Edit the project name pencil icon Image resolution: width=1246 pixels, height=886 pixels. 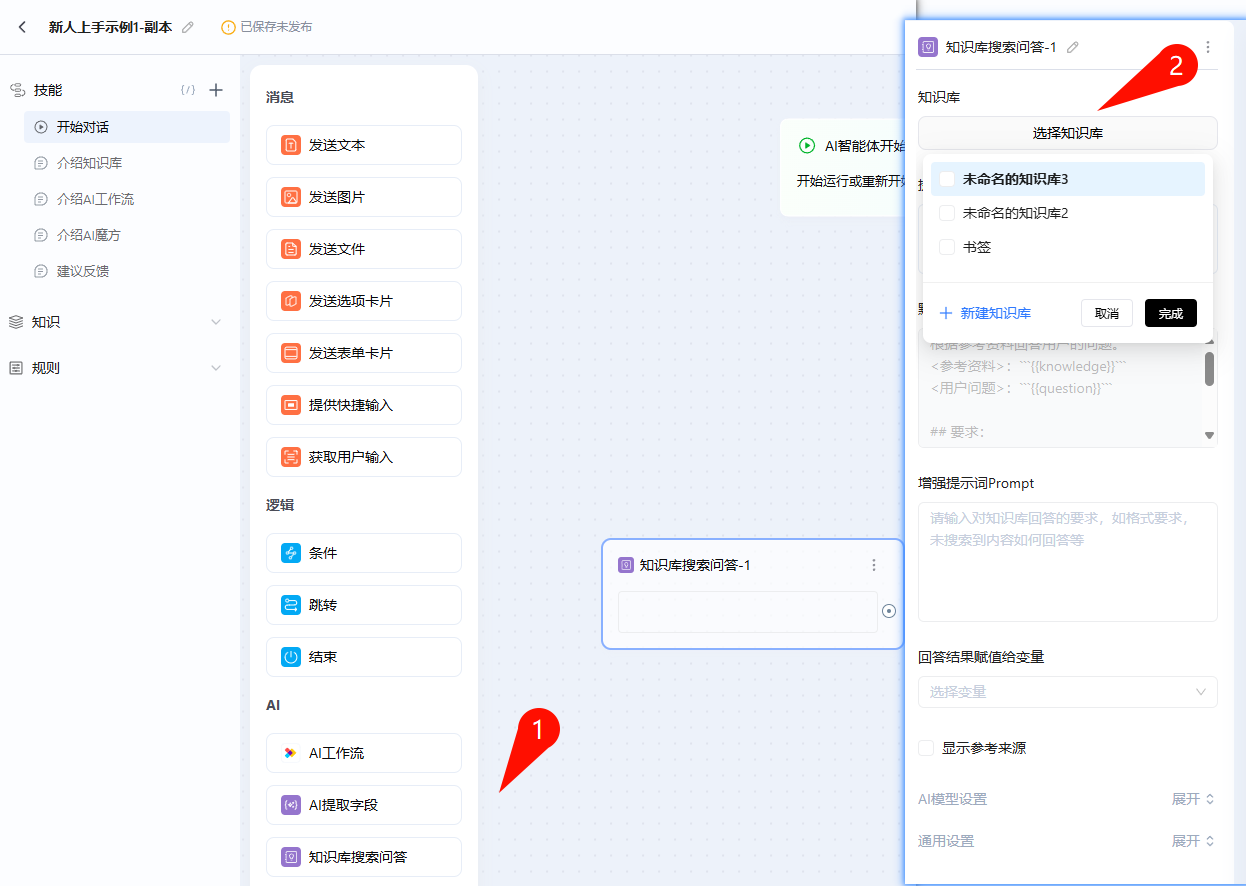coord(188,27)
